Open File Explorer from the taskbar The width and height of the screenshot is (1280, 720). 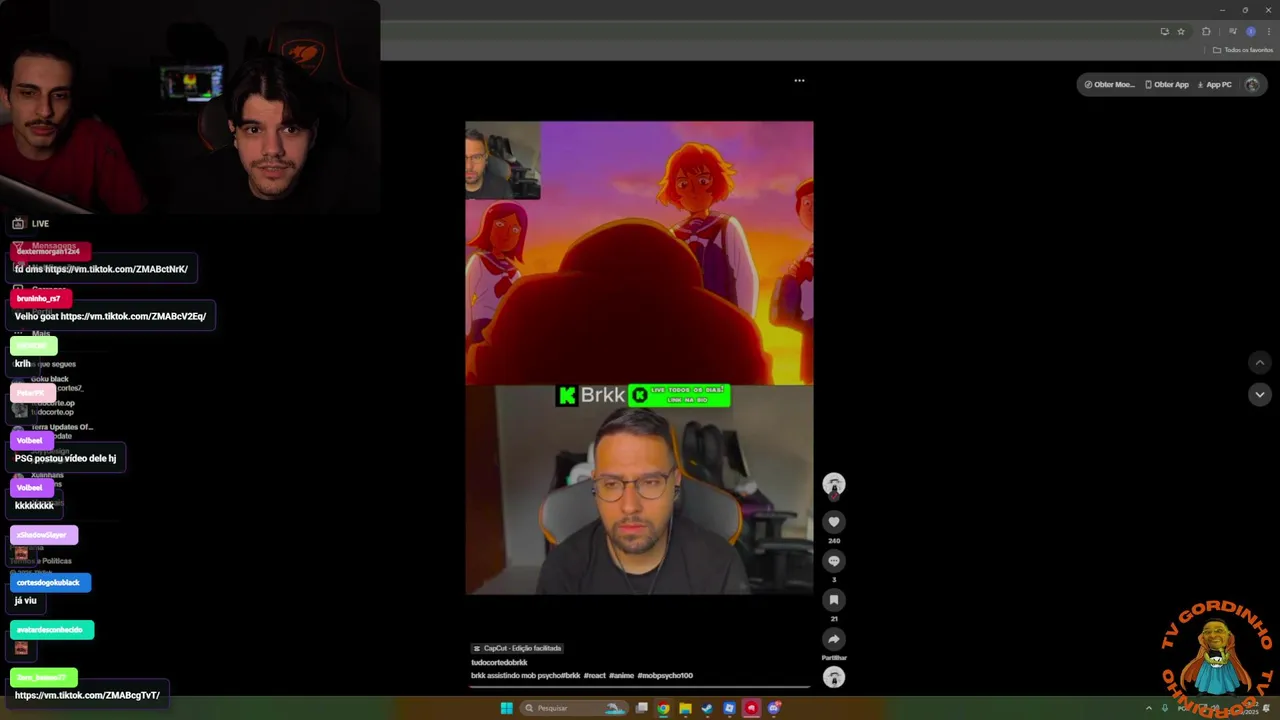(x=685, y=708)
